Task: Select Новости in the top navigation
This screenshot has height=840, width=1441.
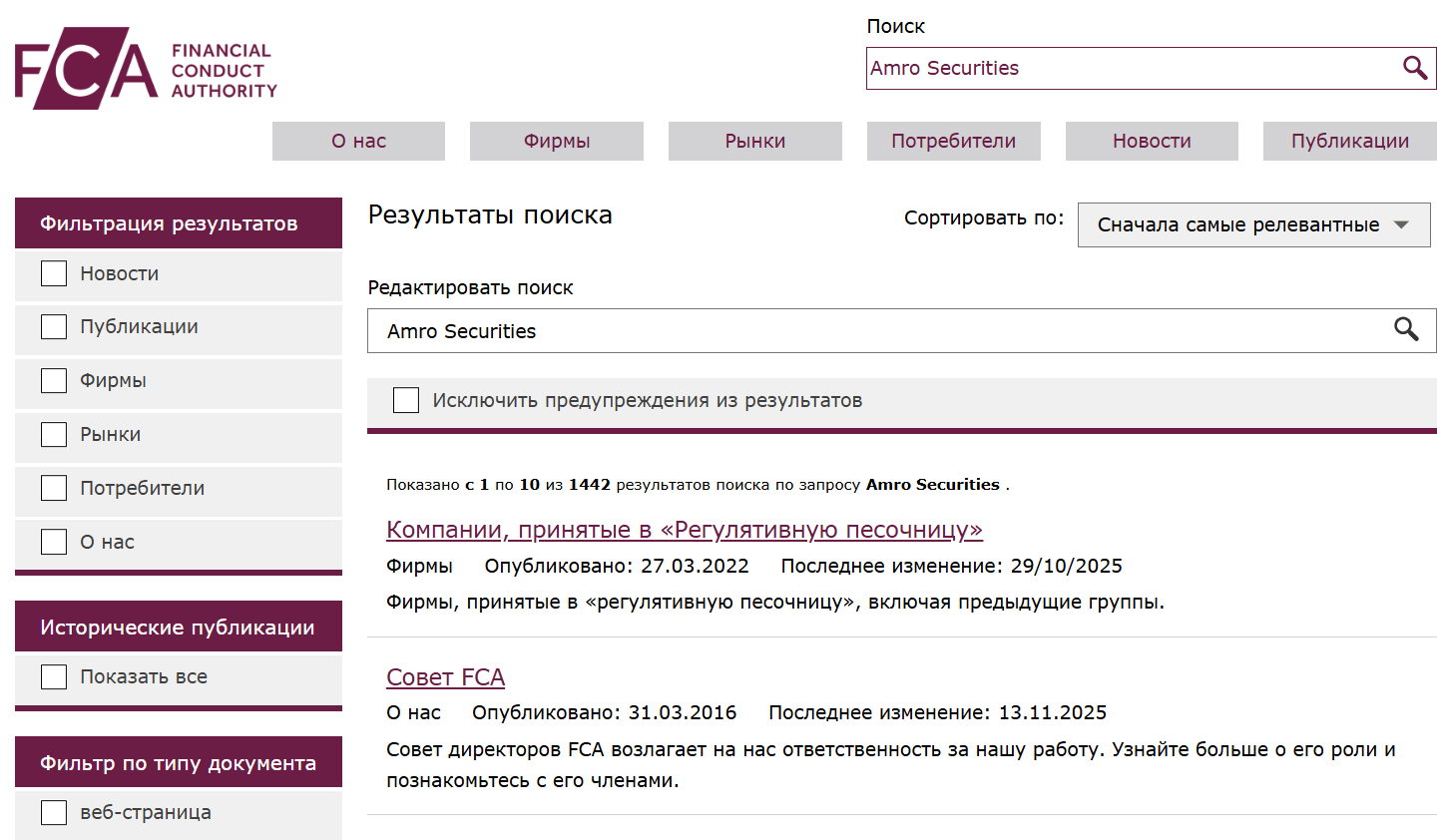Action: click(x=1151, y=141)
